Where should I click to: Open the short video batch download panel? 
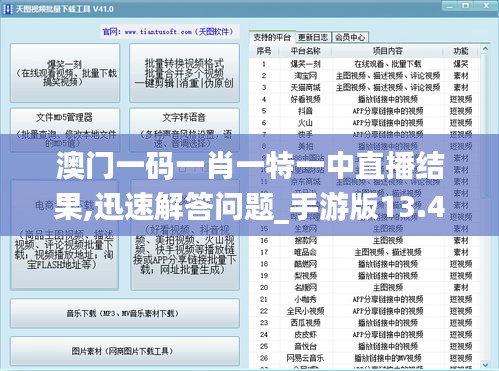coord(185,235)
